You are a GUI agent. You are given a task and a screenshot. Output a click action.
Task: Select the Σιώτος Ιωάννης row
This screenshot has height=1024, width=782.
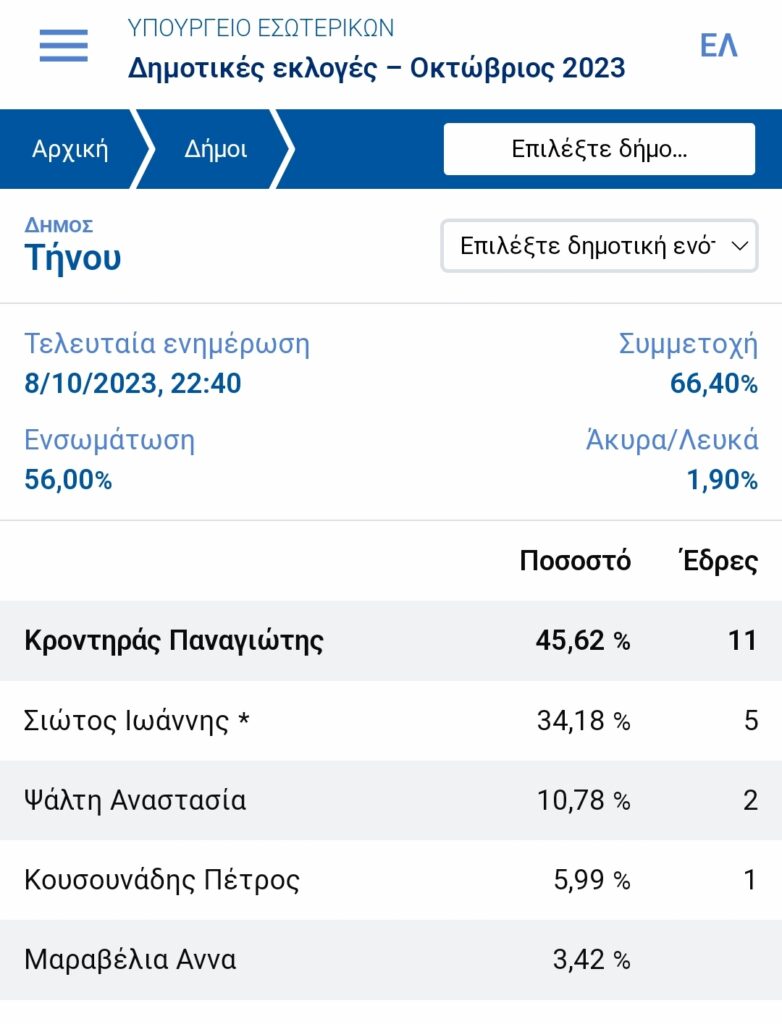pos(391,720)
